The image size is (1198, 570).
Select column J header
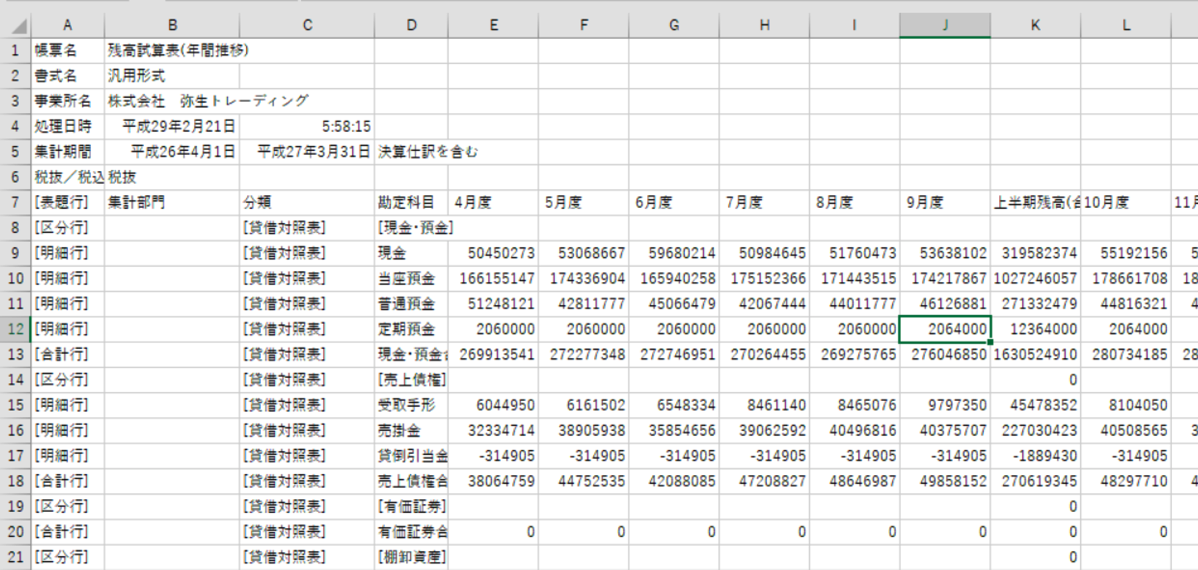point(945,25)
